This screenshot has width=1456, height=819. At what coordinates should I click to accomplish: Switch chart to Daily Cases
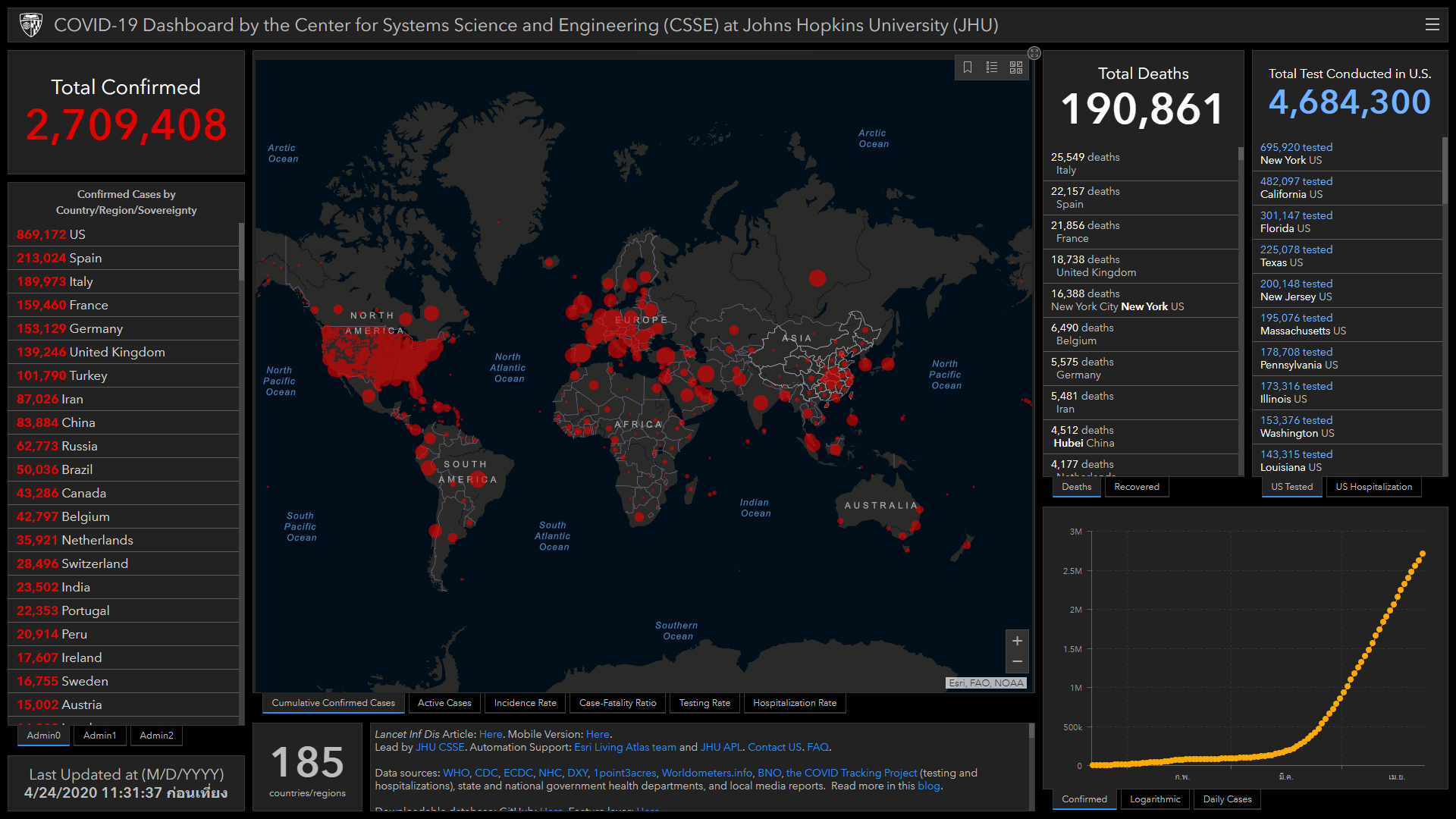(1227, 799)
